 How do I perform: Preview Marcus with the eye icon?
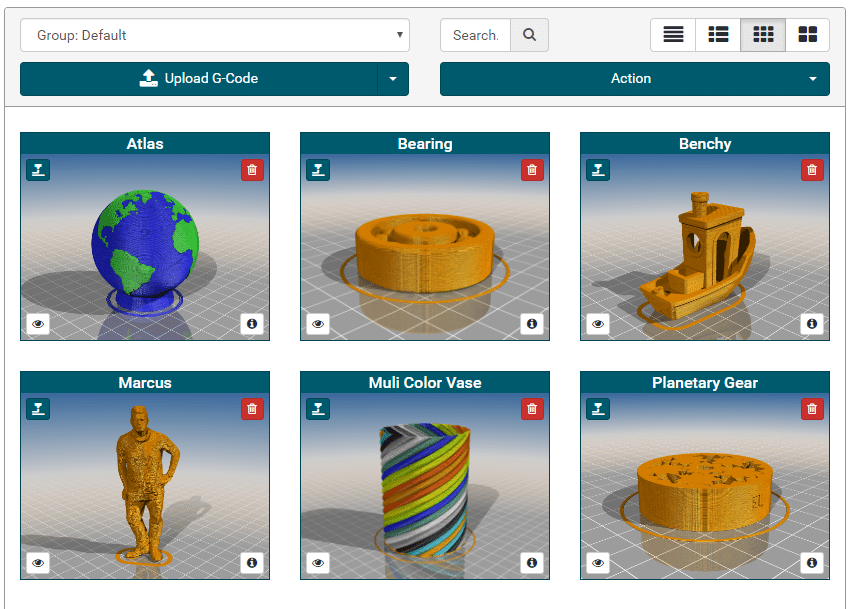pyautogui.click(x=38, y=562)
